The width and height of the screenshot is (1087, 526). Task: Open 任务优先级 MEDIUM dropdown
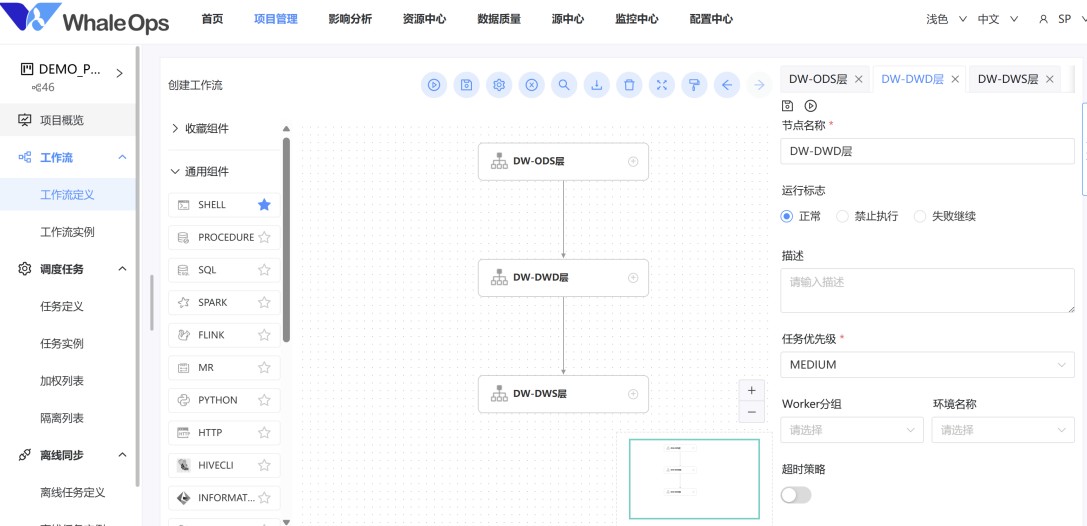(928, 365)
